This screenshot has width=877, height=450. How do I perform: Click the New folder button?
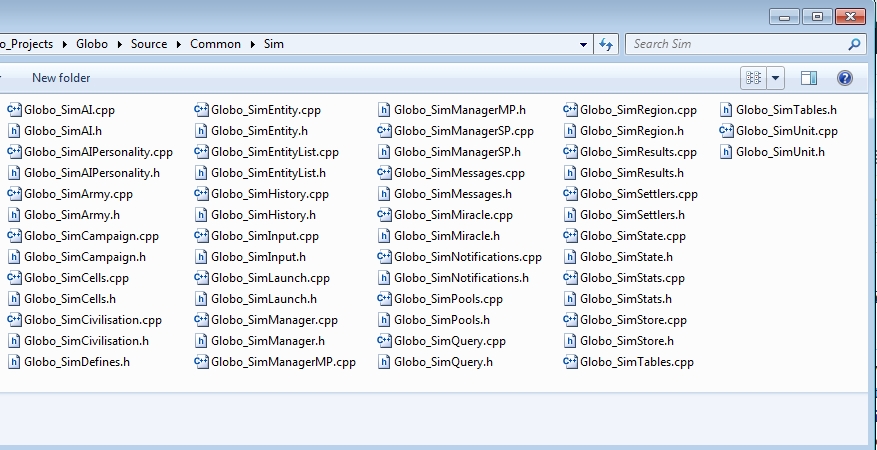(x=61, y=78)
